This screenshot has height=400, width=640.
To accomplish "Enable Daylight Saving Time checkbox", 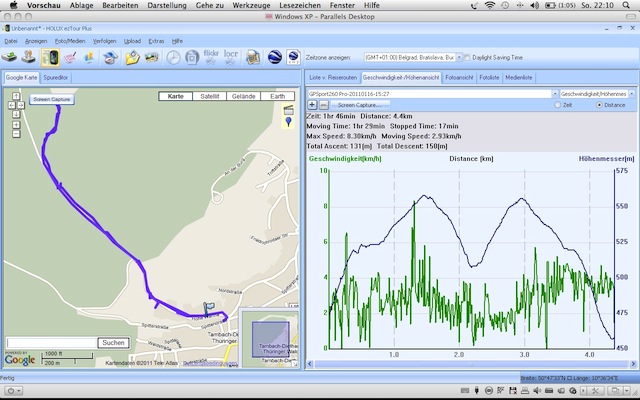I will coord(467,58).
